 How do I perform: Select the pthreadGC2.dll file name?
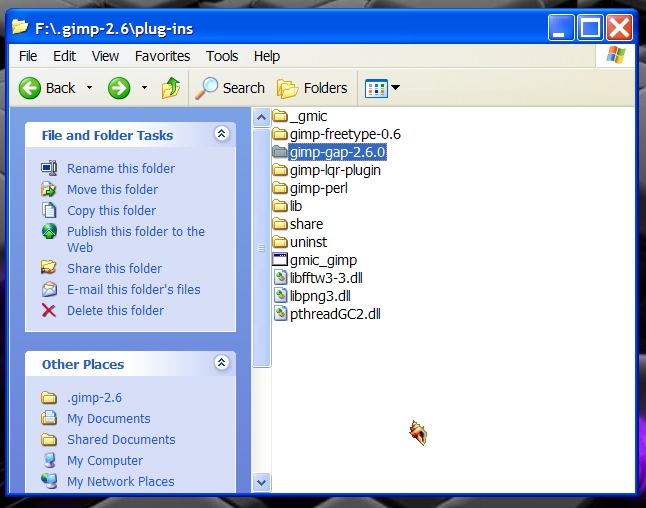pos(335,314)
